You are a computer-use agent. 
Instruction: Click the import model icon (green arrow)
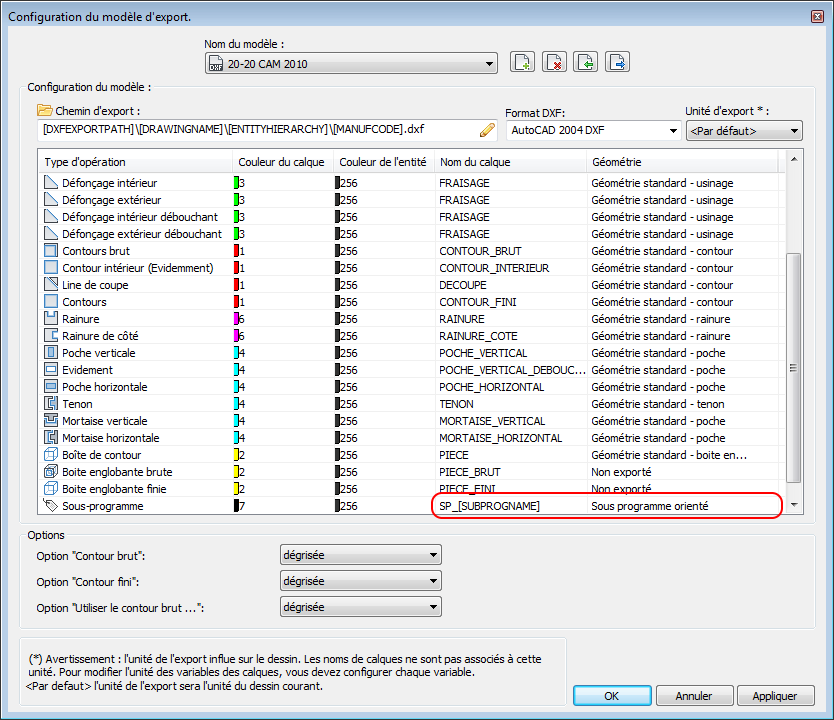coord(586,63)
